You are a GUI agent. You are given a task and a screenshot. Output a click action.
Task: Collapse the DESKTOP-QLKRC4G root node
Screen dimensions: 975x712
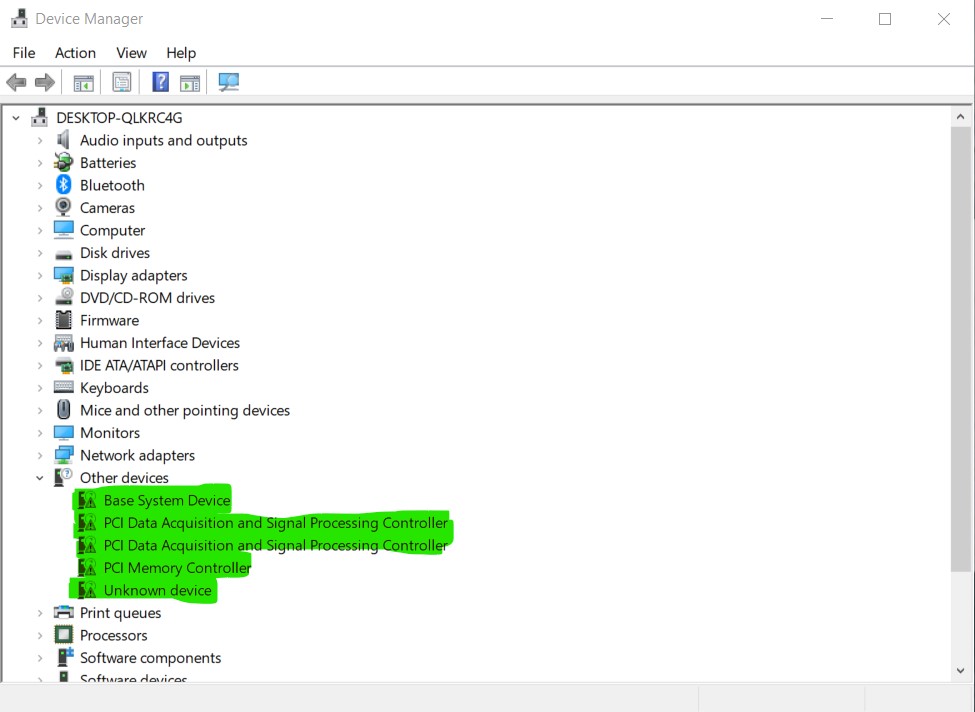pyautogui.click(x=15, y=117)
